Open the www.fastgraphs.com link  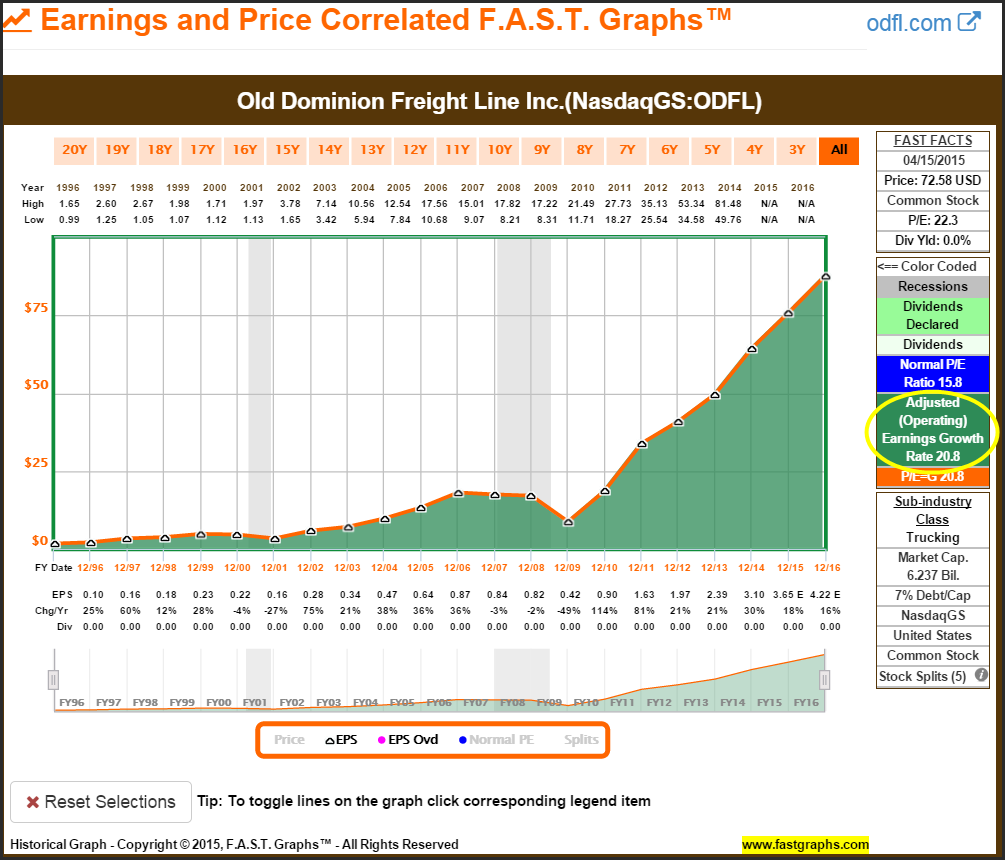tap(805, 844)
